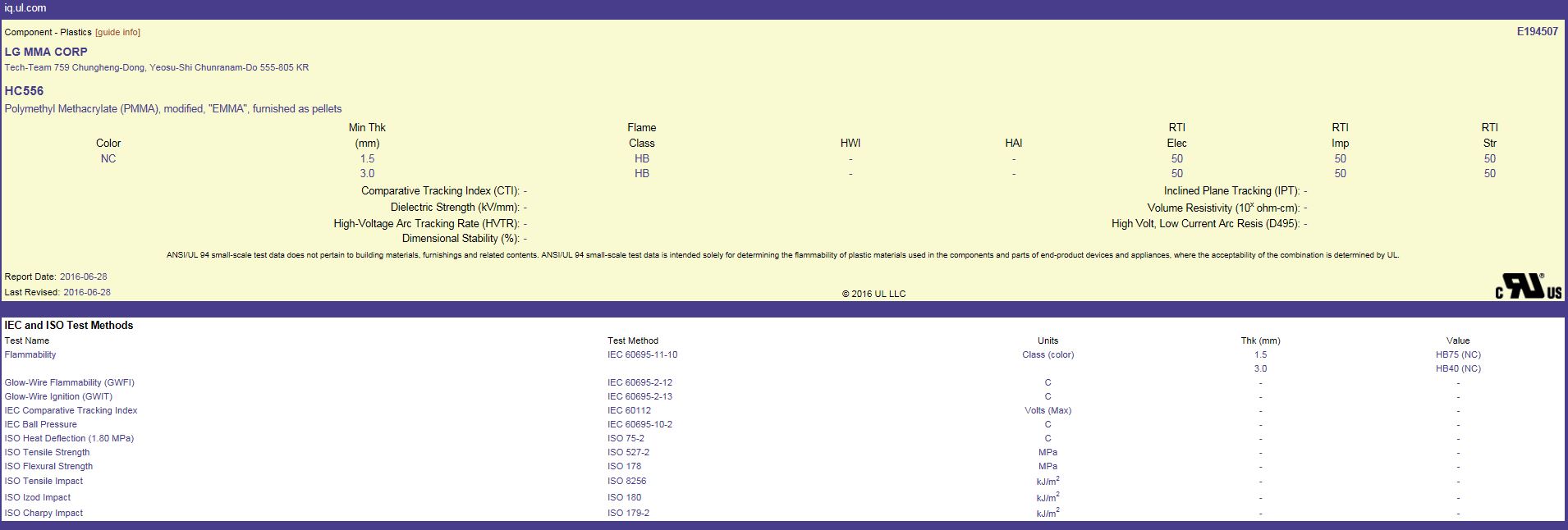This screenshot has height=530, width=1568.
Task: Click the Units column header
Action: (1048, 340)
